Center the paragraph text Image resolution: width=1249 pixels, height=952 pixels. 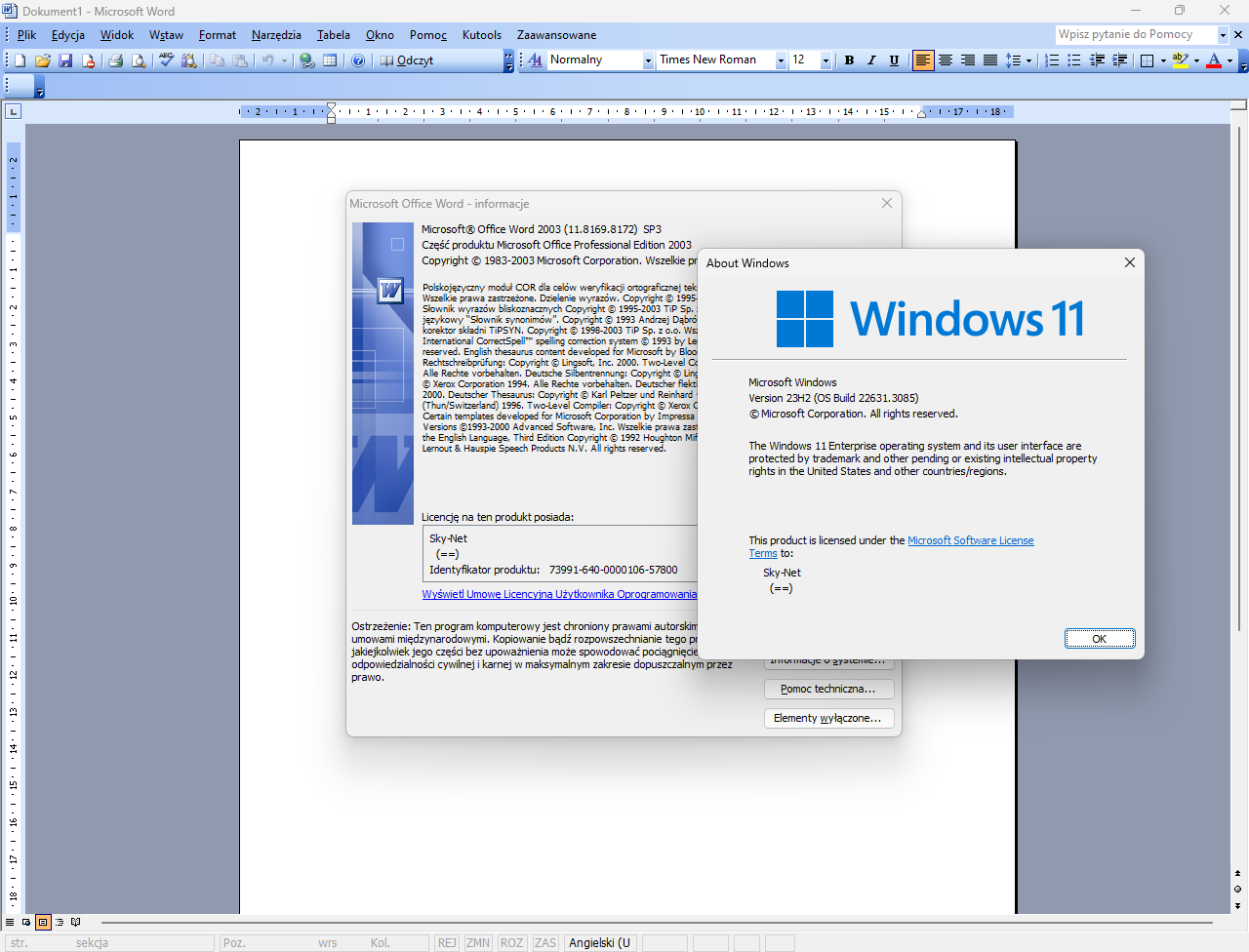point(946,60)
